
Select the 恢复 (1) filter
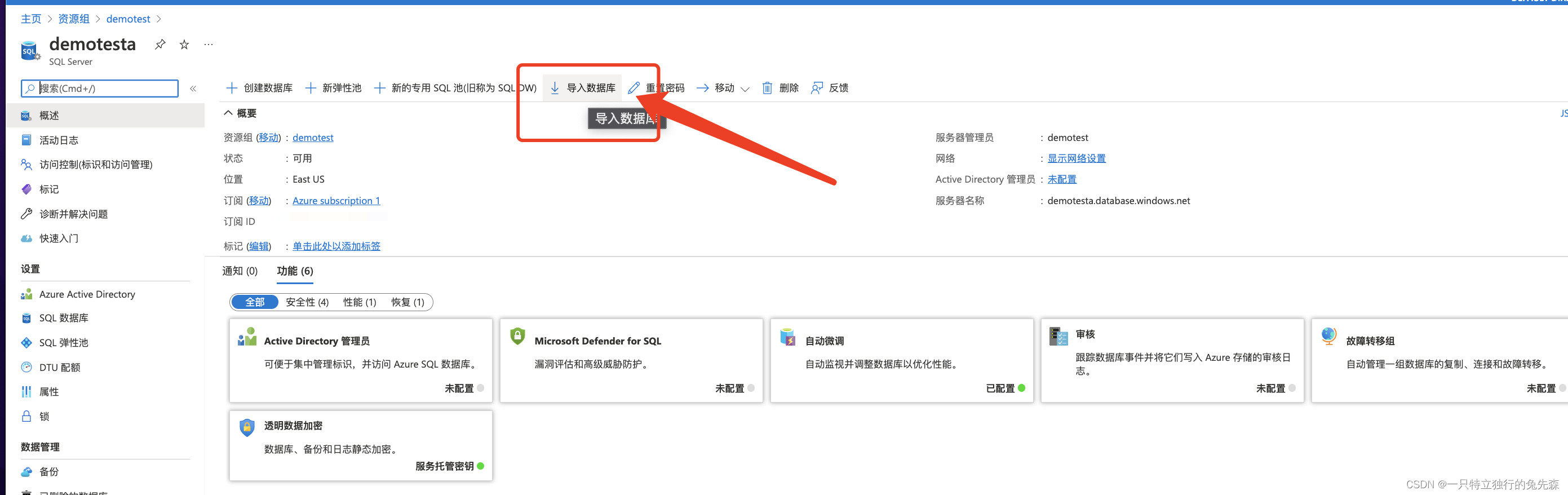point(407,302)
